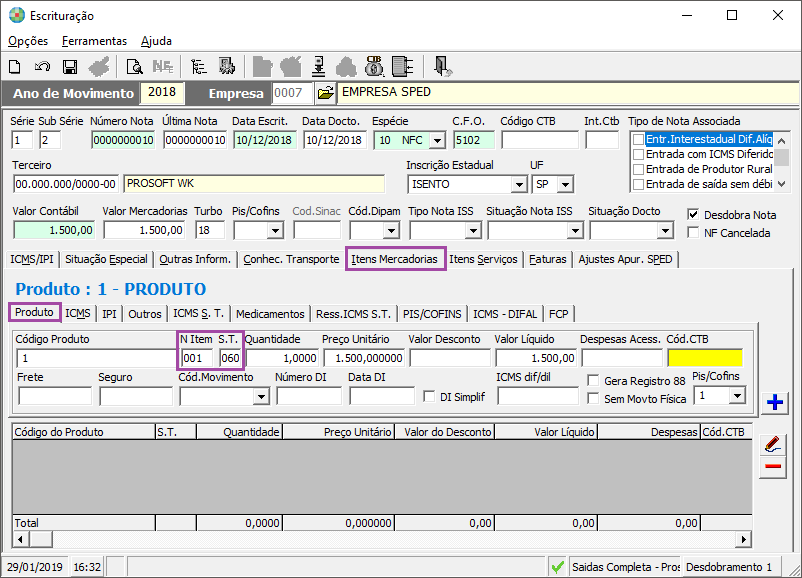The image size is (802, 578).
Task: Expand the Cód.Movimento dropdown
Action: [x=261, y=396]
